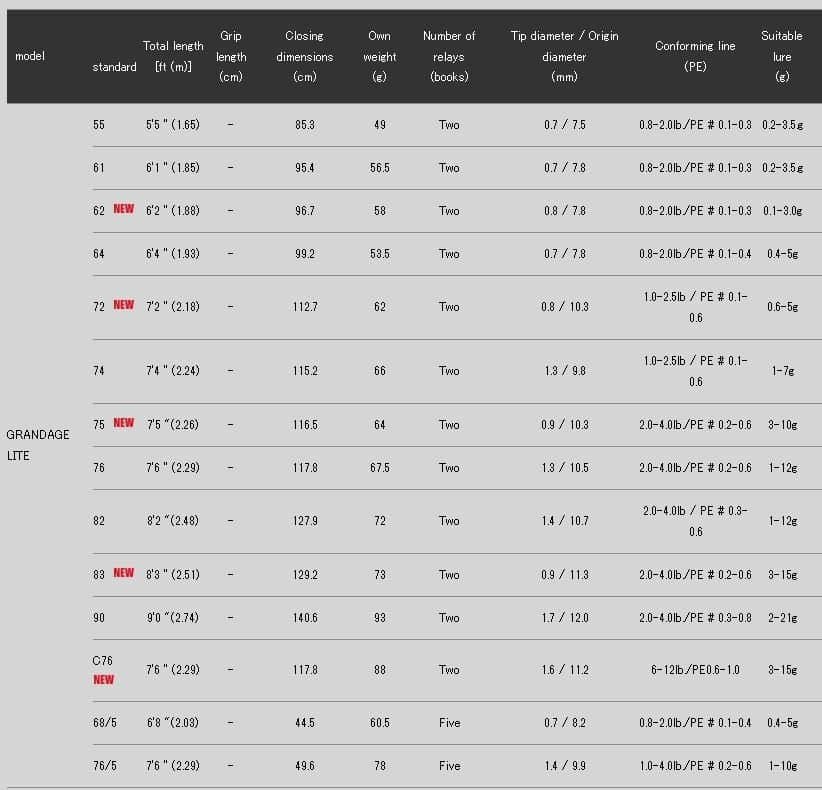Screen dimensions: 822x790
Task: Select the "C76" standard cell
Action: pos(102,661)
